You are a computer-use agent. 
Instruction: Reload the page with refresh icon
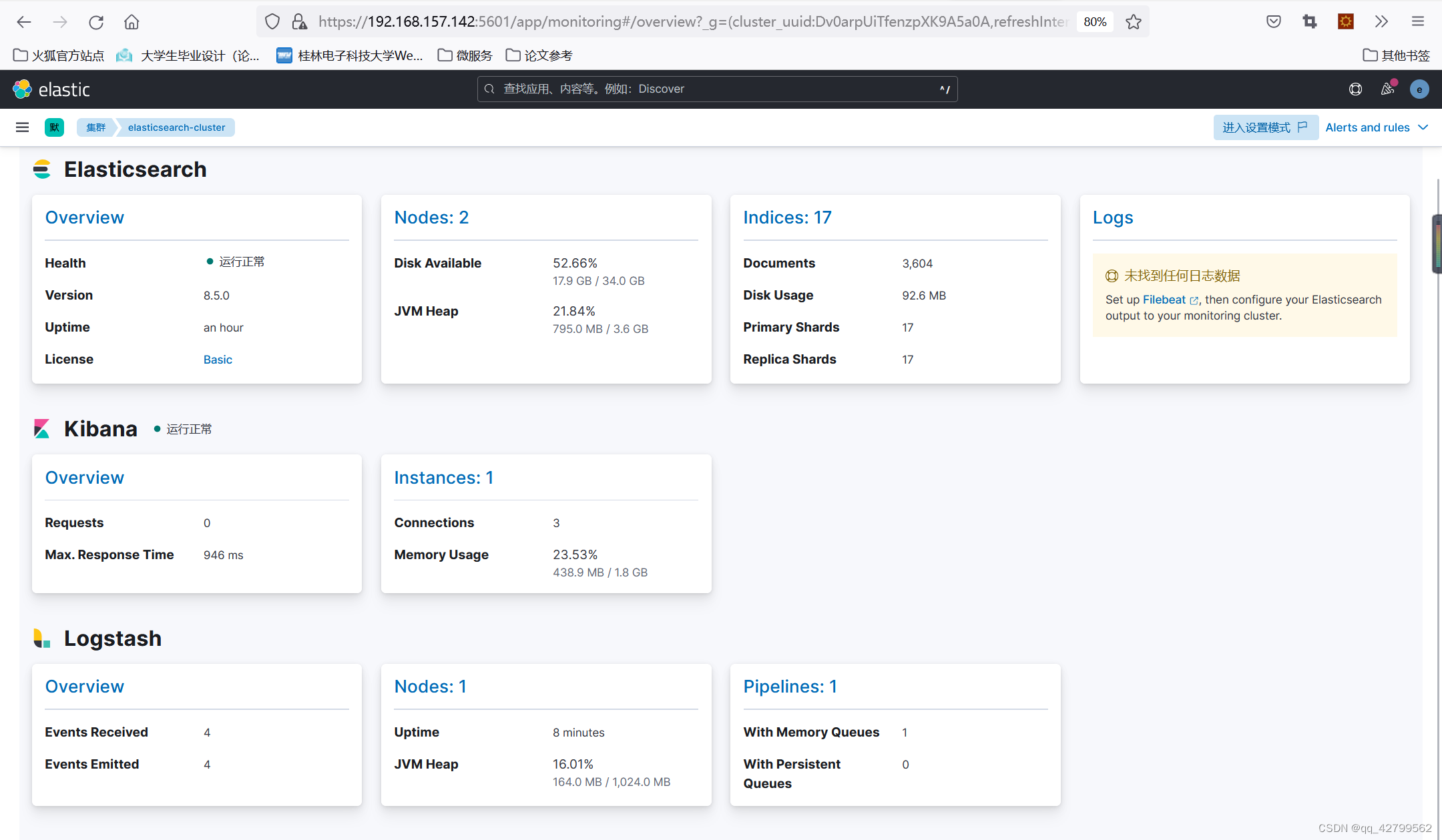point(96,22)
